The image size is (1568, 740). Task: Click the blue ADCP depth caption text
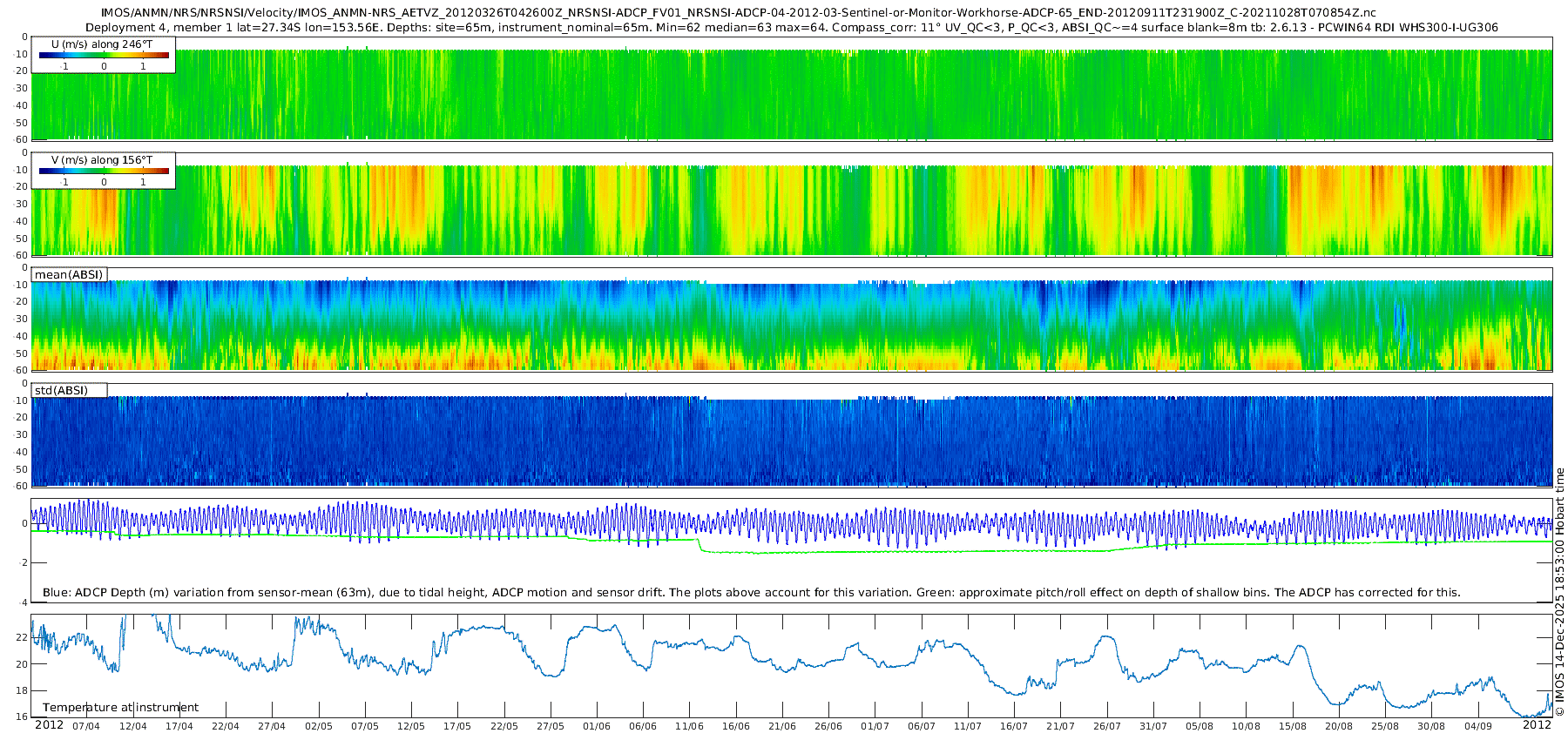pyautogui.click(x=751, y=593)
